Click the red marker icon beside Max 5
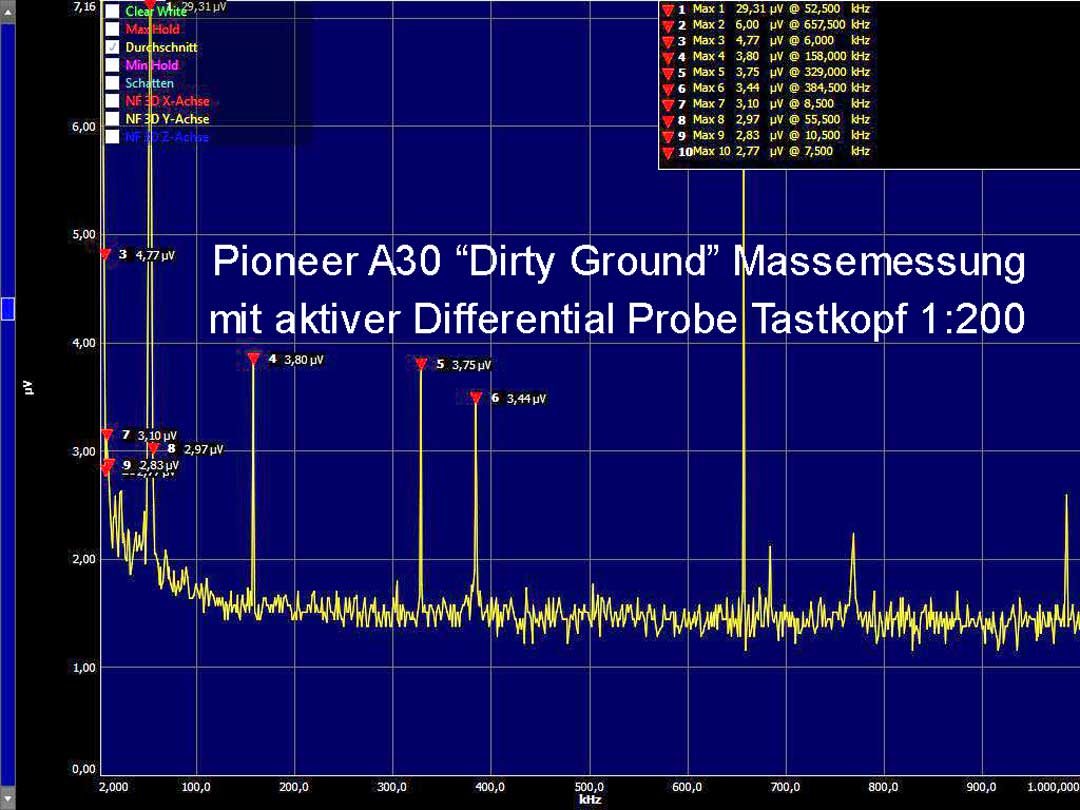This screenshot has height=810, width=1080. (667, 74)
